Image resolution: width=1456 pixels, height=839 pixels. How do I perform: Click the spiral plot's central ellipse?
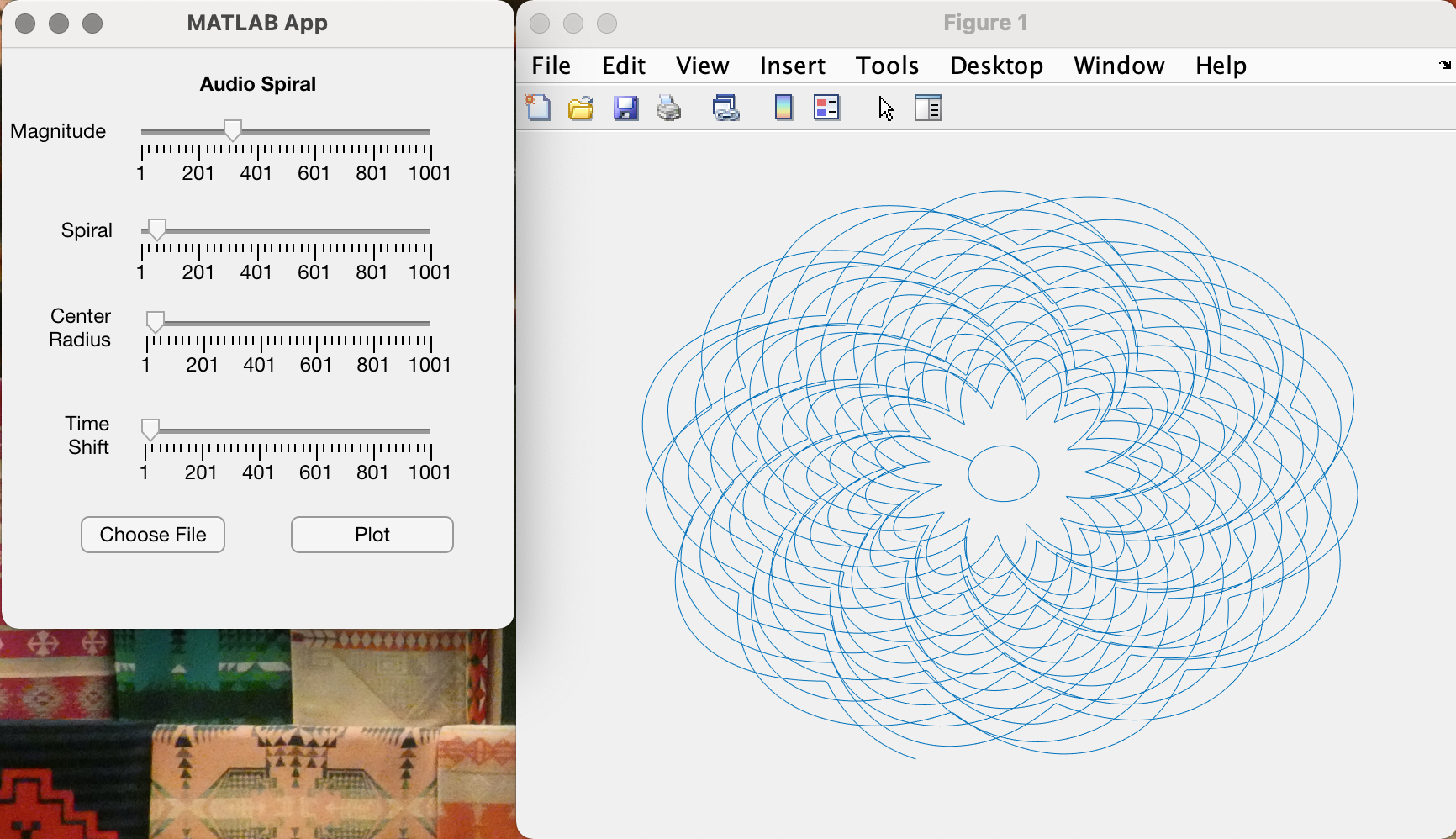pyautogui.click(x=1004, y=473)
